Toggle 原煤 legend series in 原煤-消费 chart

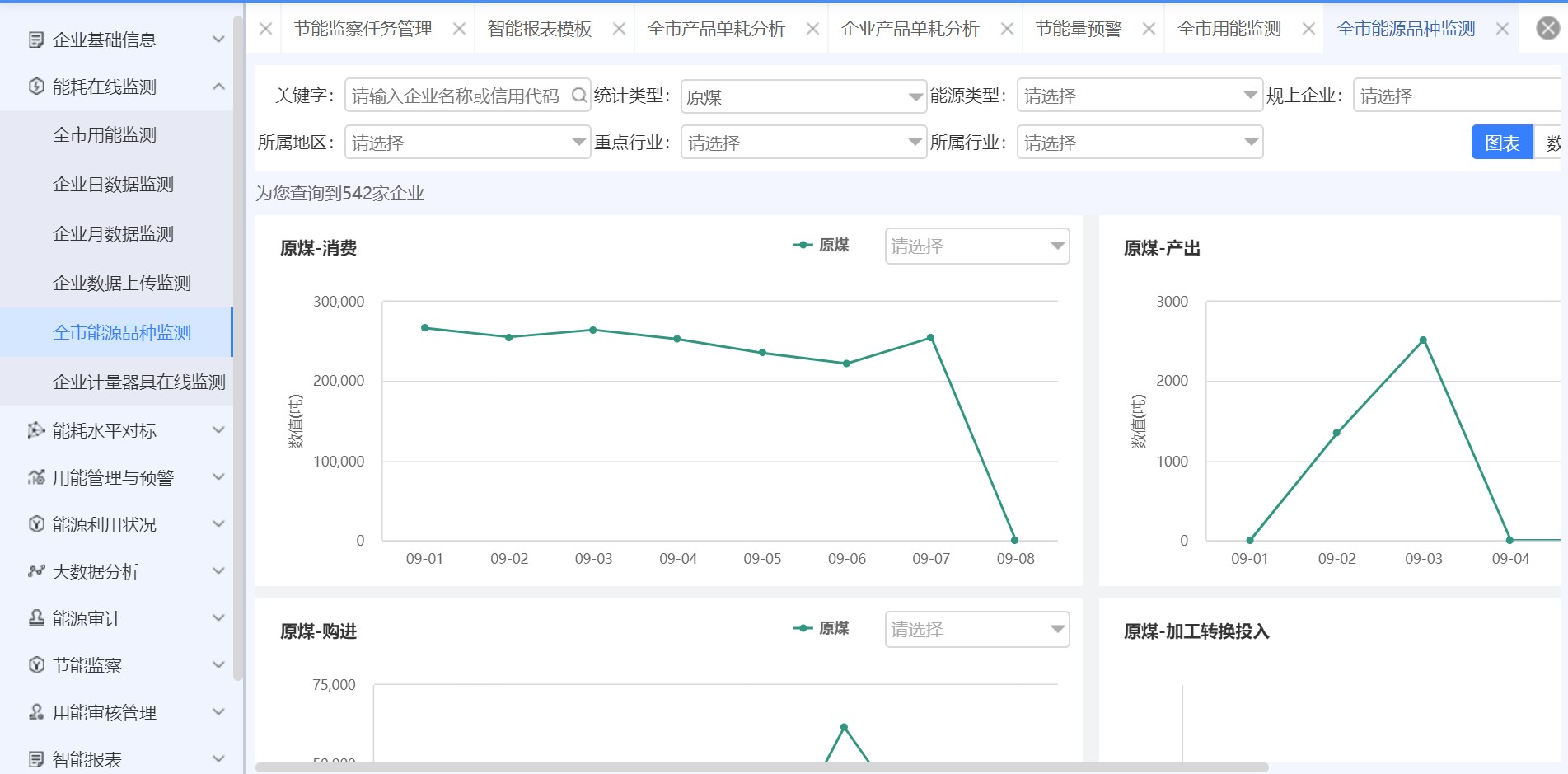point(821,245)
